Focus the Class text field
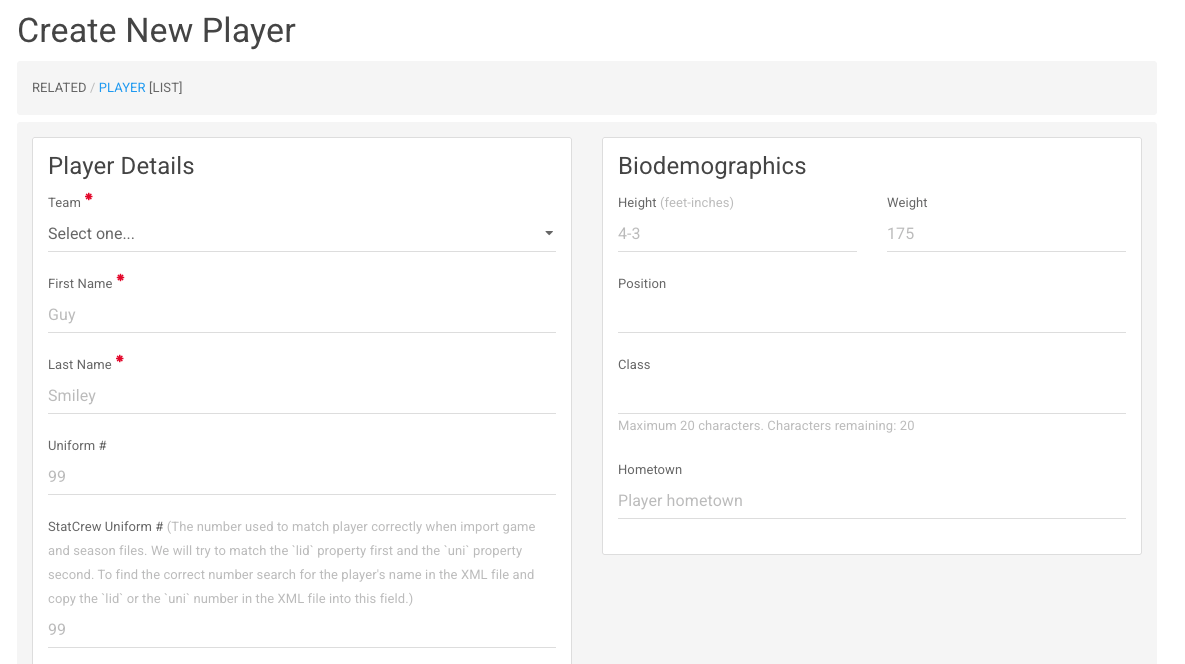 pos(871,396)
